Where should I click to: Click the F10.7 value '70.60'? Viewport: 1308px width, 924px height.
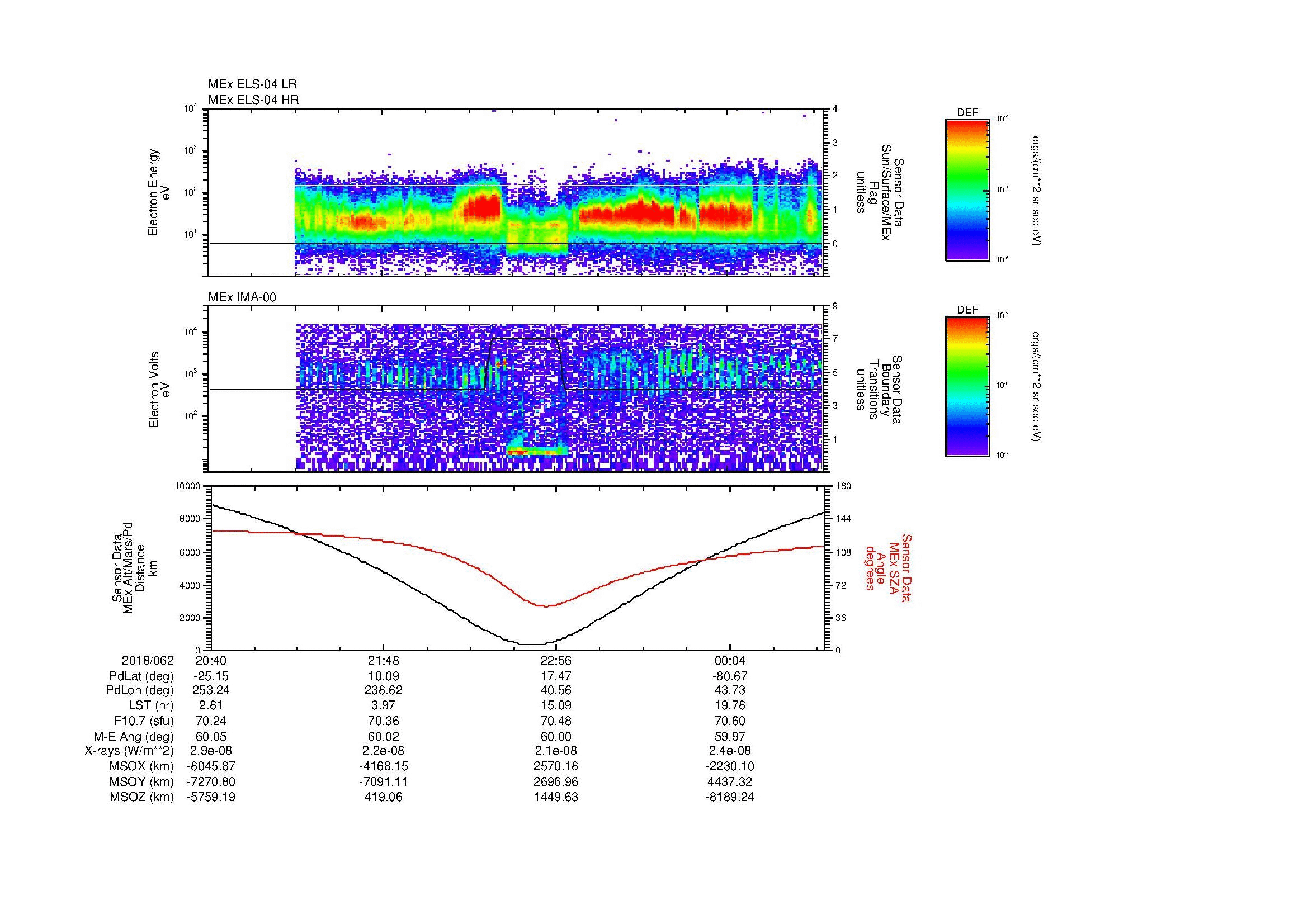point(729,721)
